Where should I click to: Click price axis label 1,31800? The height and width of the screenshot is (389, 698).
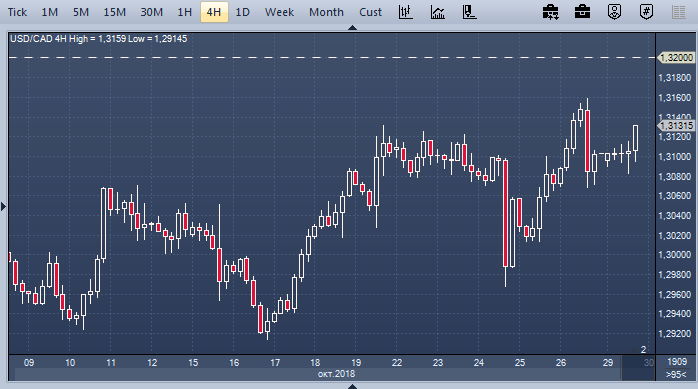(x=675, y=78)
